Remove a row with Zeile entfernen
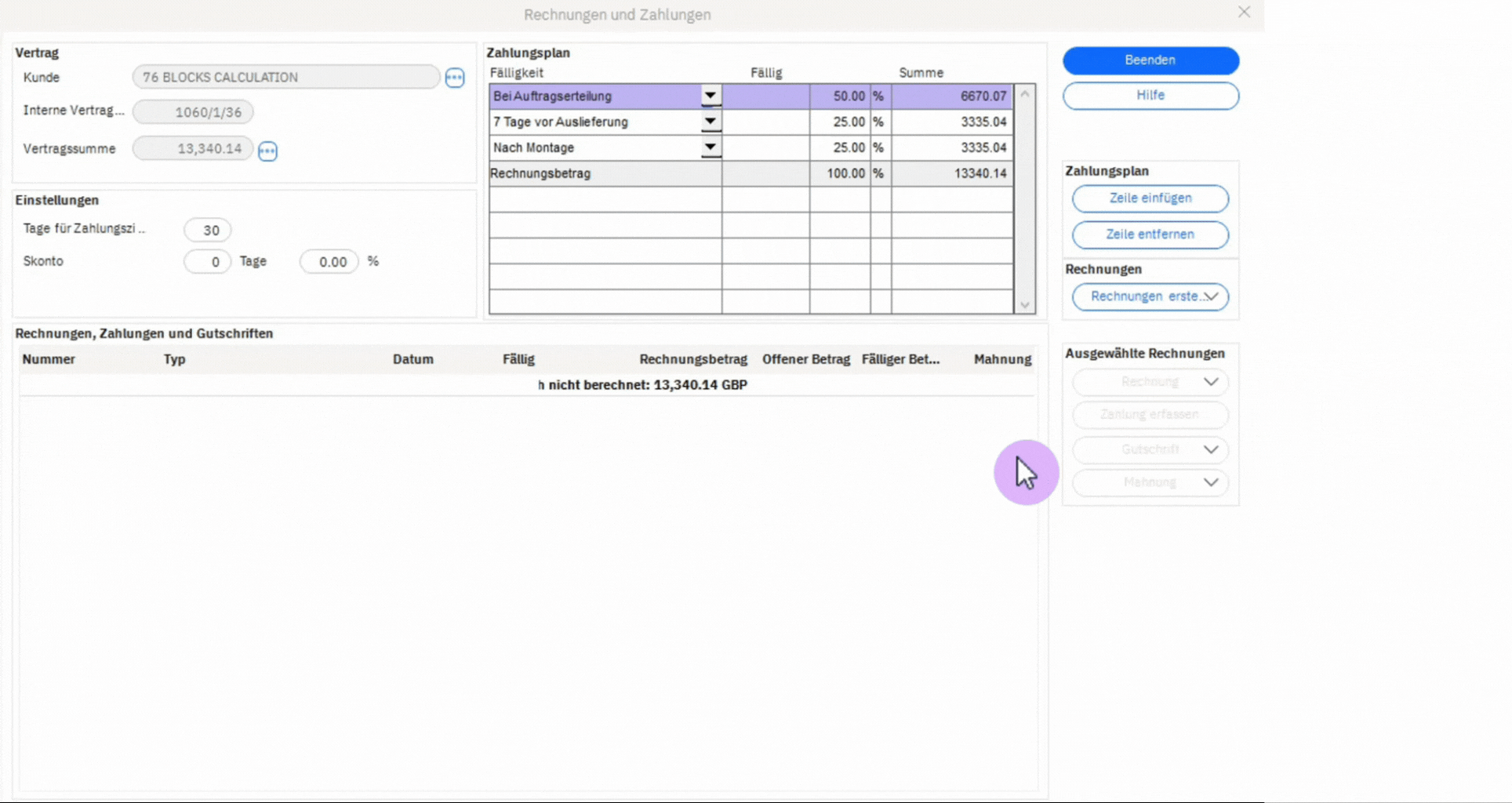Screen dimensions: 1512x803 (x=1150, y=234)
